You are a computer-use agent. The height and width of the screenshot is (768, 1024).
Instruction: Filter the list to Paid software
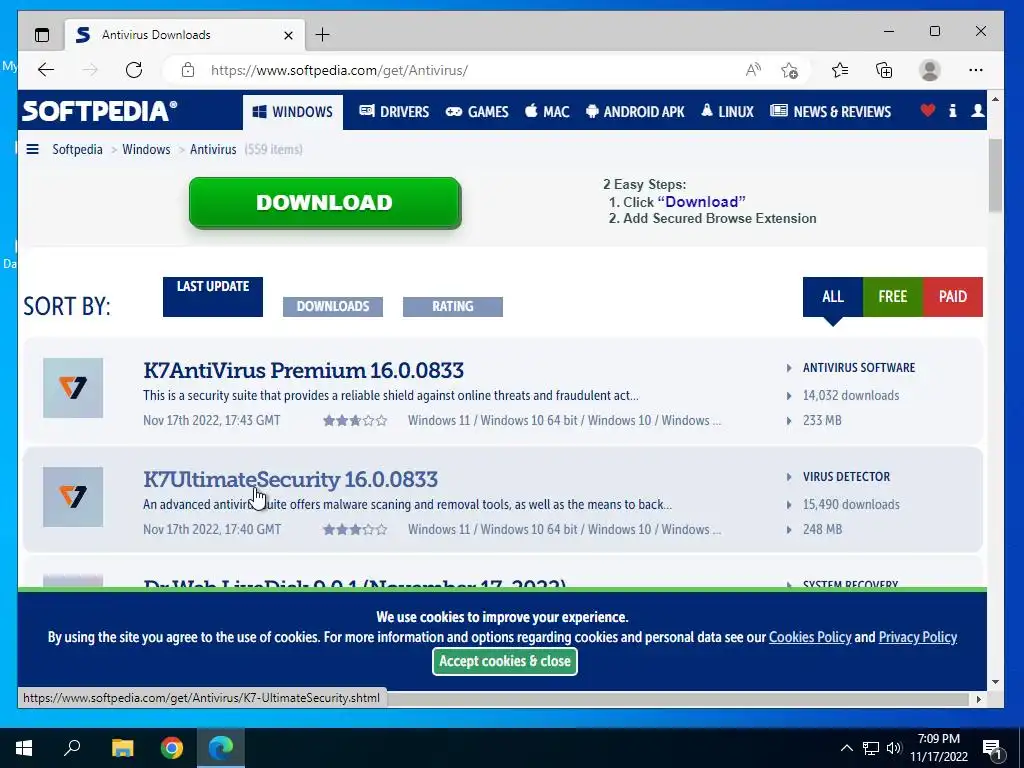(x=953, y=296)
